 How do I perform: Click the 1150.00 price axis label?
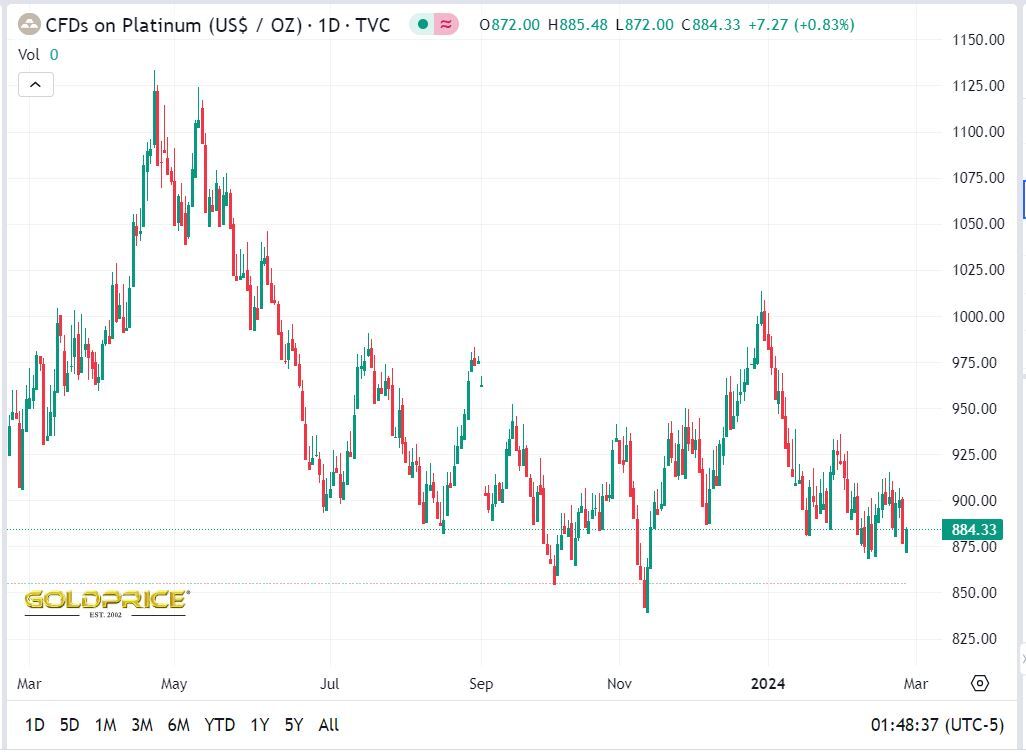978,40
